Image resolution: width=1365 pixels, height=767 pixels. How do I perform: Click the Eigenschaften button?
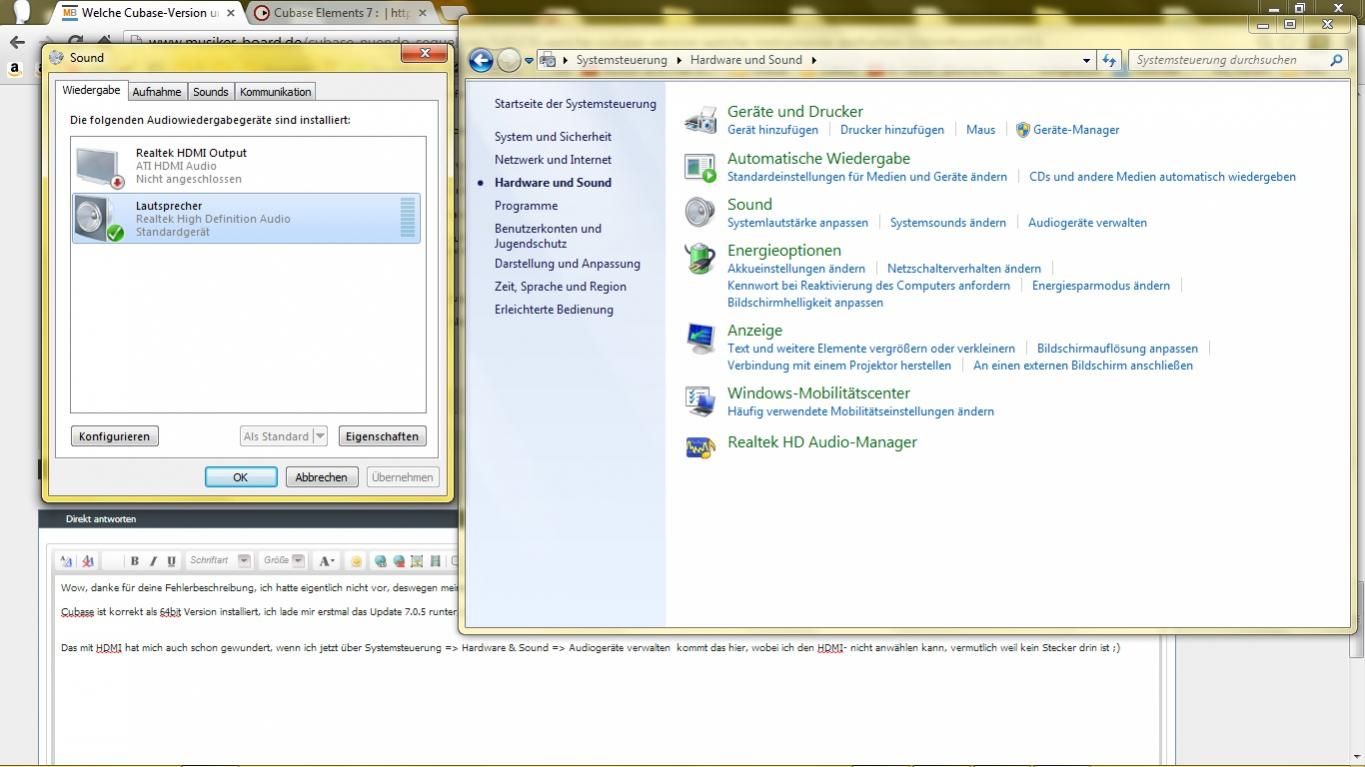tap(381, 436)
